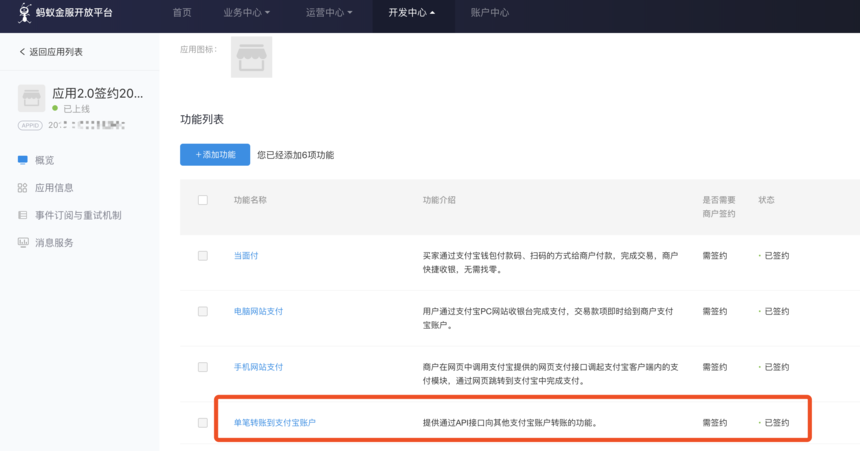Click the 事件订阅与重试机制 list icon
This screenshot has width=860, height=451.
[x=22, y=215]
